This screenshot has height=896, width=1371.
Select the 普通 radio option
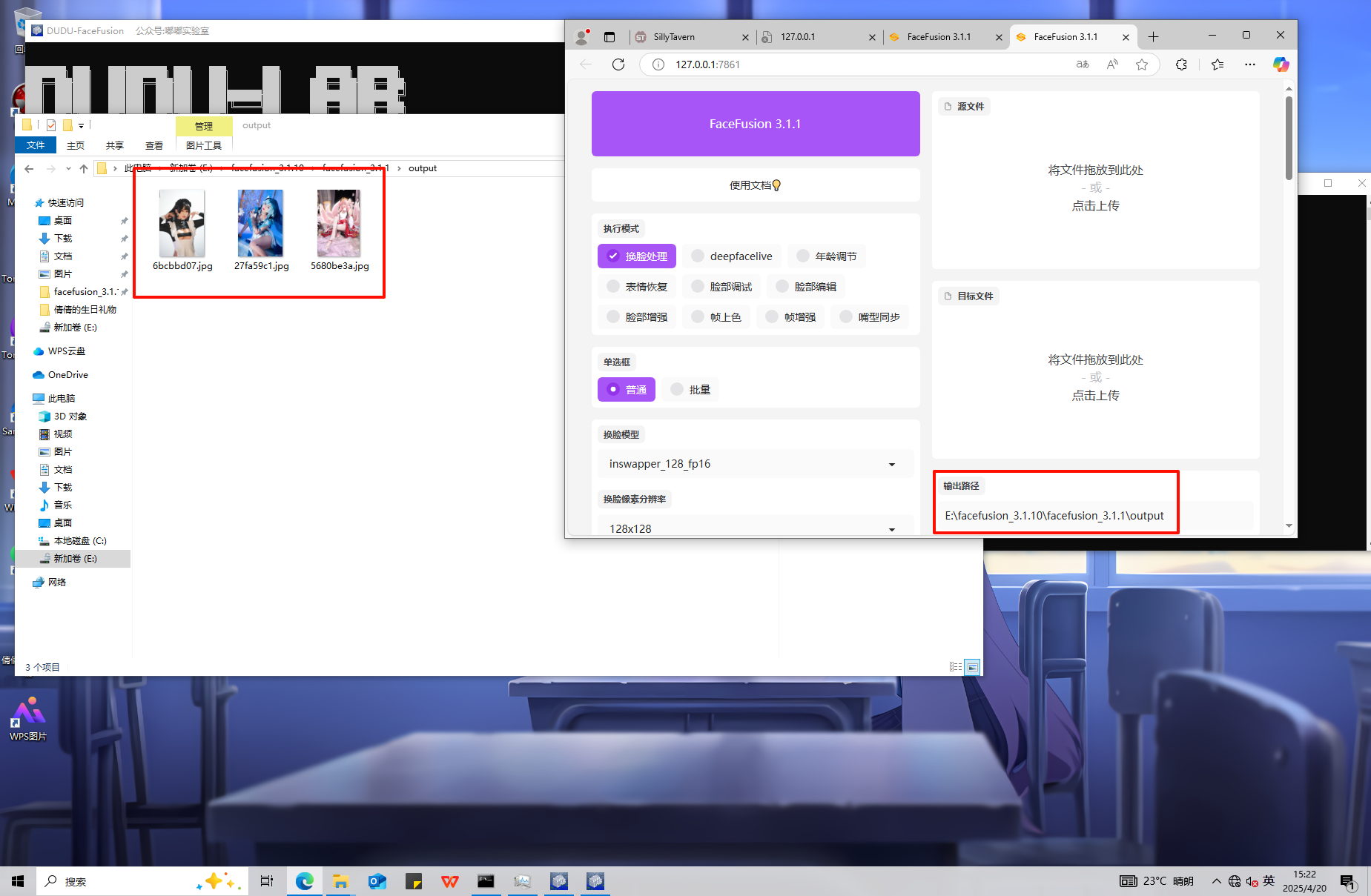pyautogui.click(x=627, y=390)
